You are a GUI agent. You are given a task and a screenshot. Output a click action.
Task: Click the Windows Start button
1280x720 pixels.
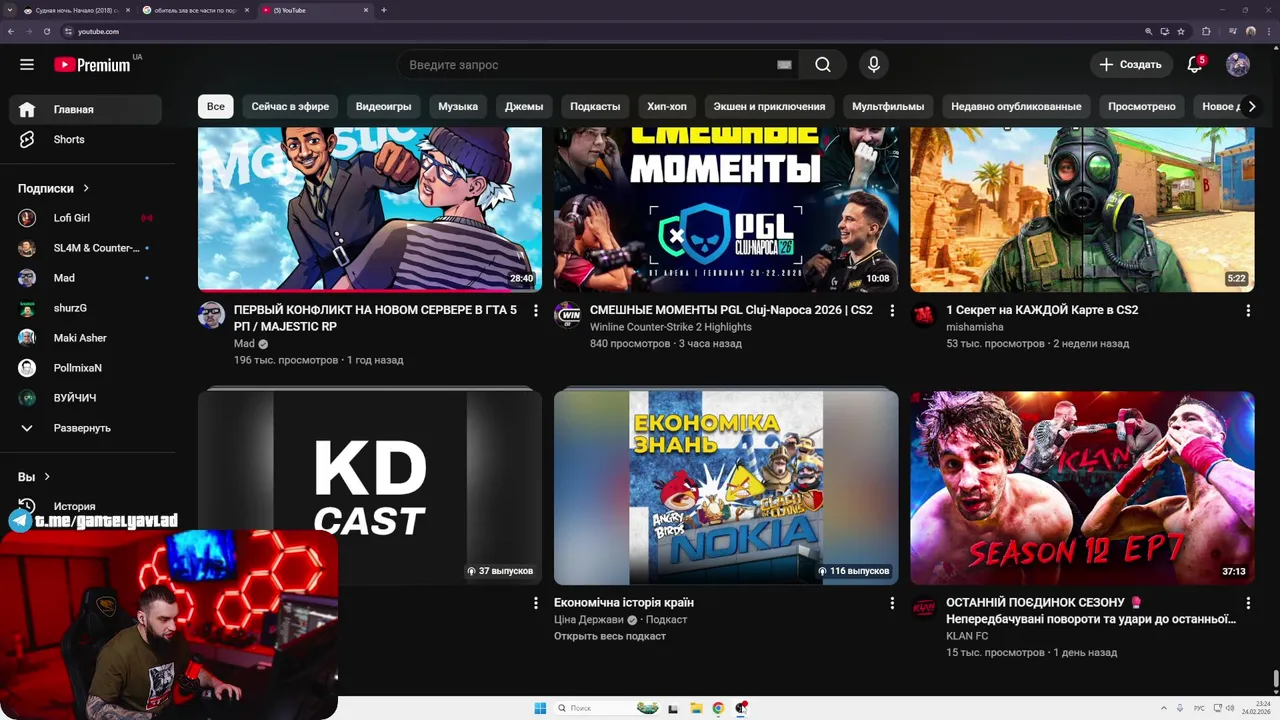pos(540,708)
